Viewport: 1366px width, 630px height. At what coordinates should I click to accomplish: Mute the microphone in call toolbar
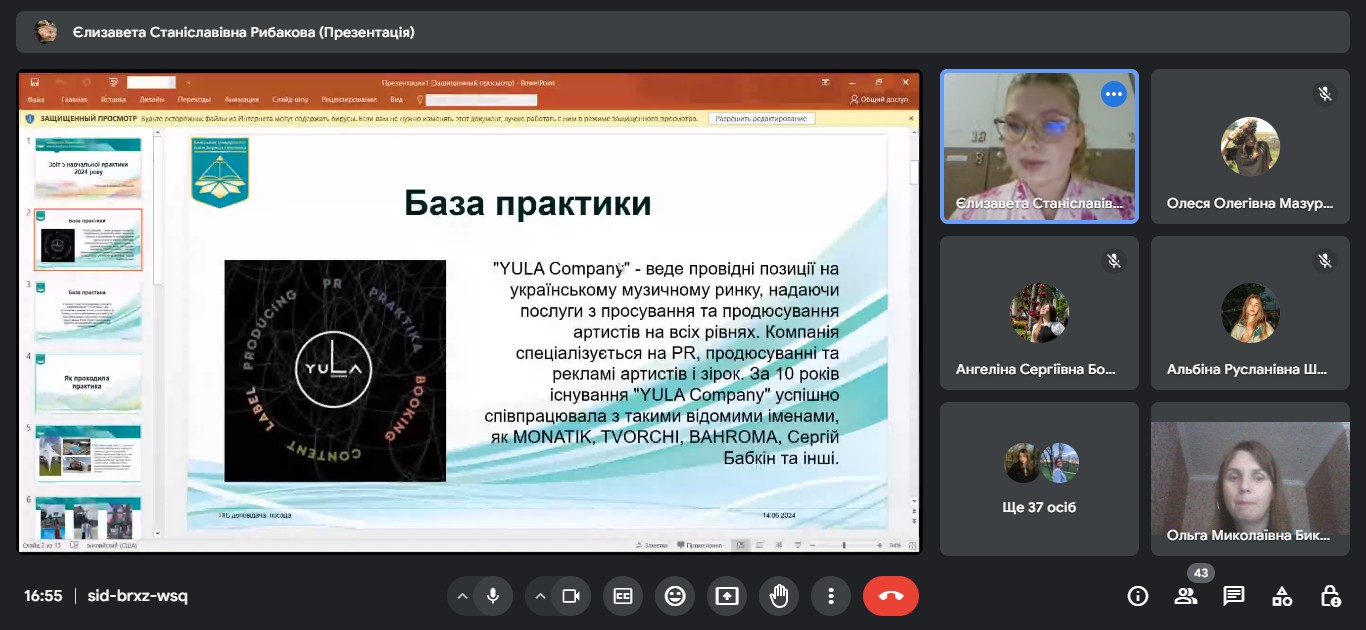[x=492, y=596]
